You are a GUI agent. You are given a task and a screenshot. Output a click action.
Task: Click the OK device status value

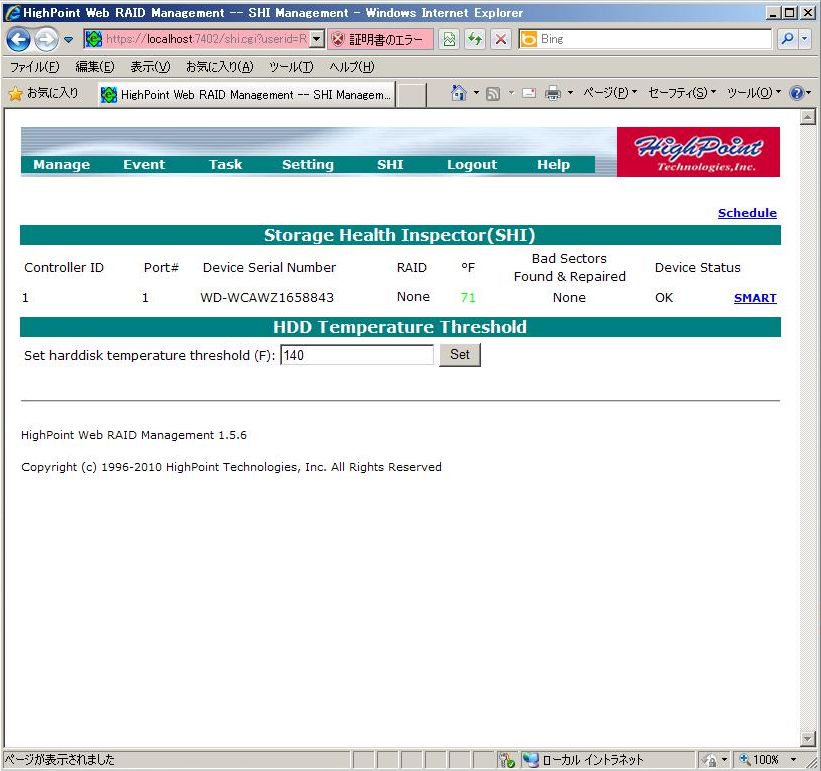663,297
